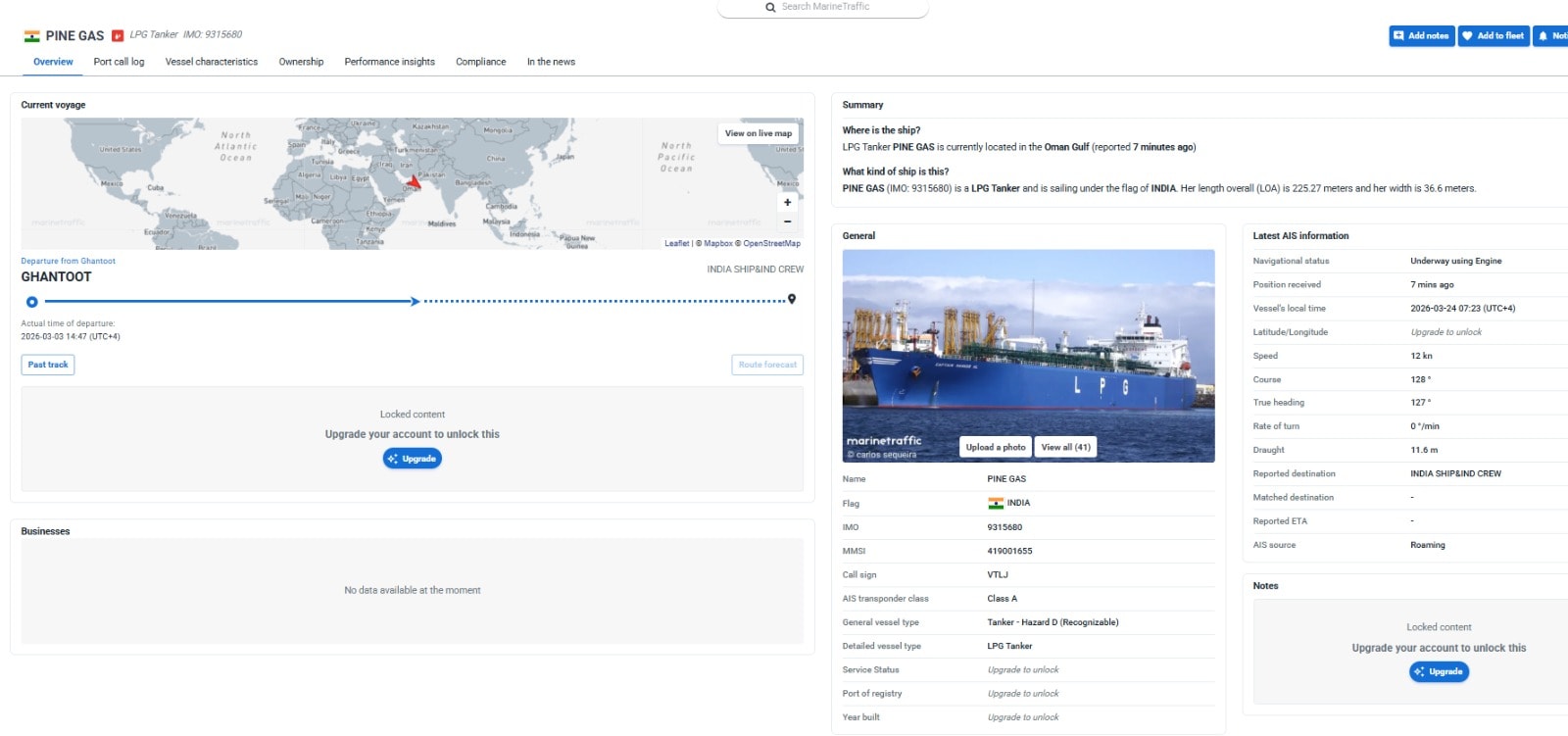The image size is (1568, 736).
Task: Click the vessel position arrow on the voyage line
Action: click(416, 301)
